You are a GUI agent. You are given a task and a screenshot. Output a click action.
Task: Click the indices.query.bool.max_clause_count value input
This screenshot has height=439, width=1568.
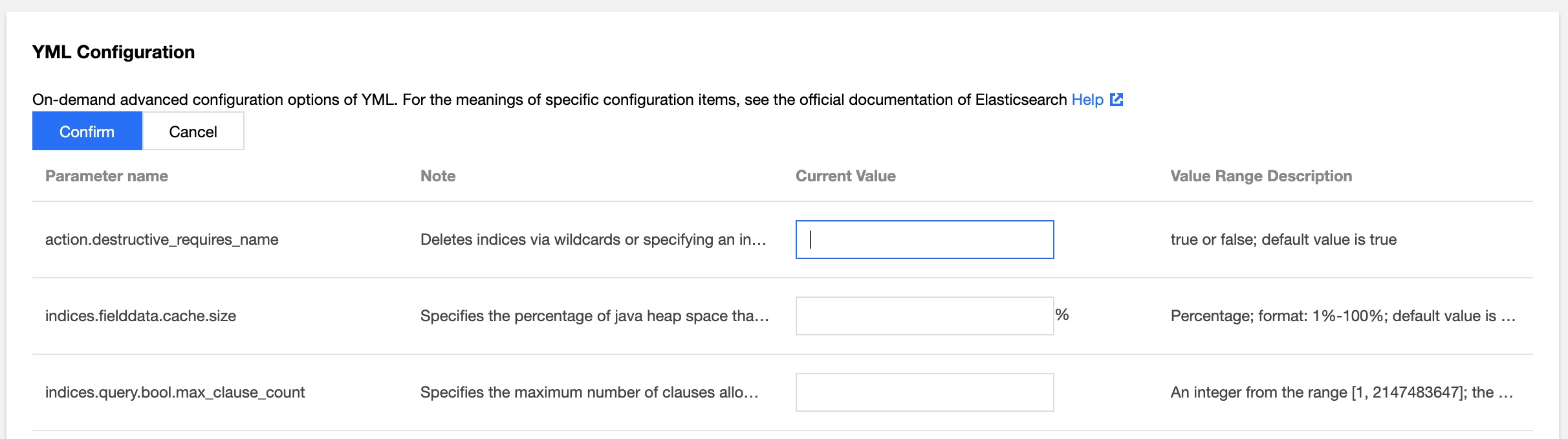coord(924,392)
